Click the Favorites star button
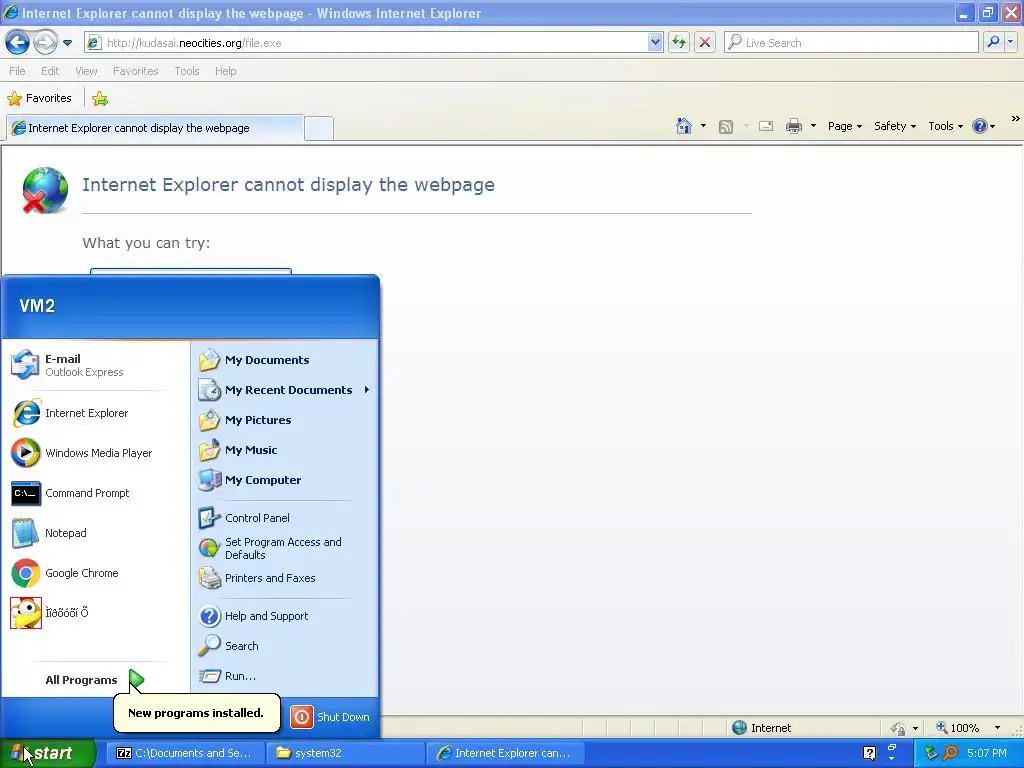 39,99
